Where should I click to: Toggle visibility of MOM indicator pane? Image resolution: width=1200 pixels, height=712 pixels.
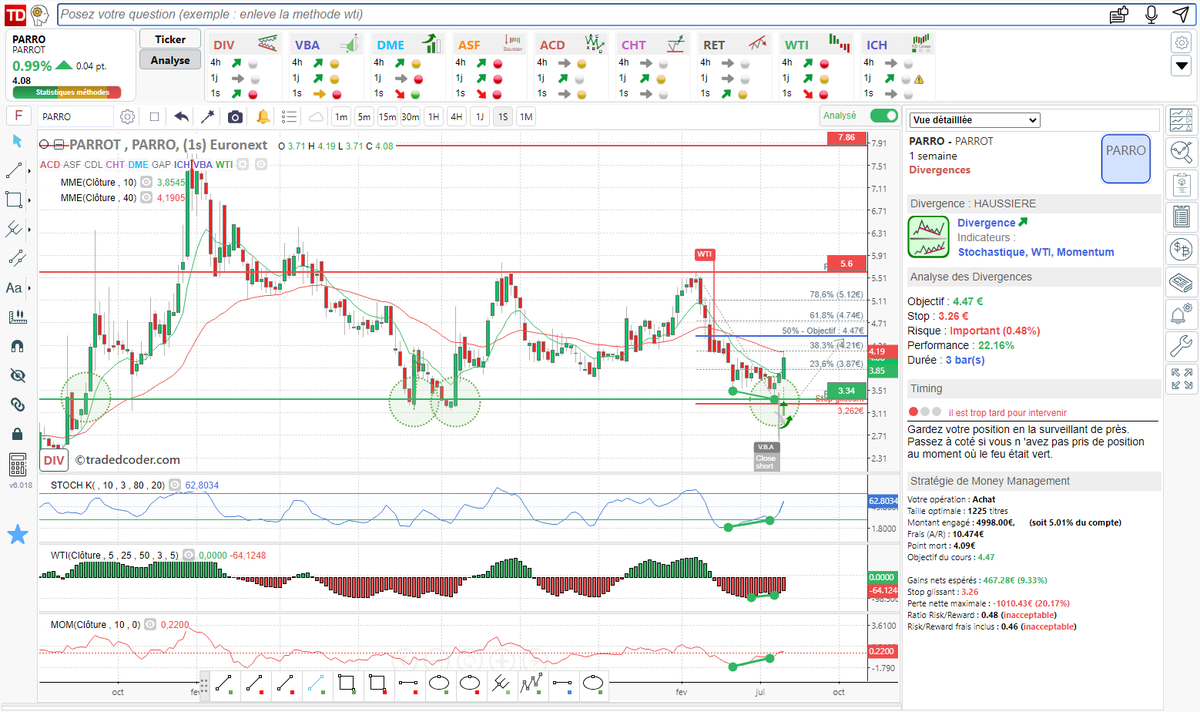[x=148, y=624]
